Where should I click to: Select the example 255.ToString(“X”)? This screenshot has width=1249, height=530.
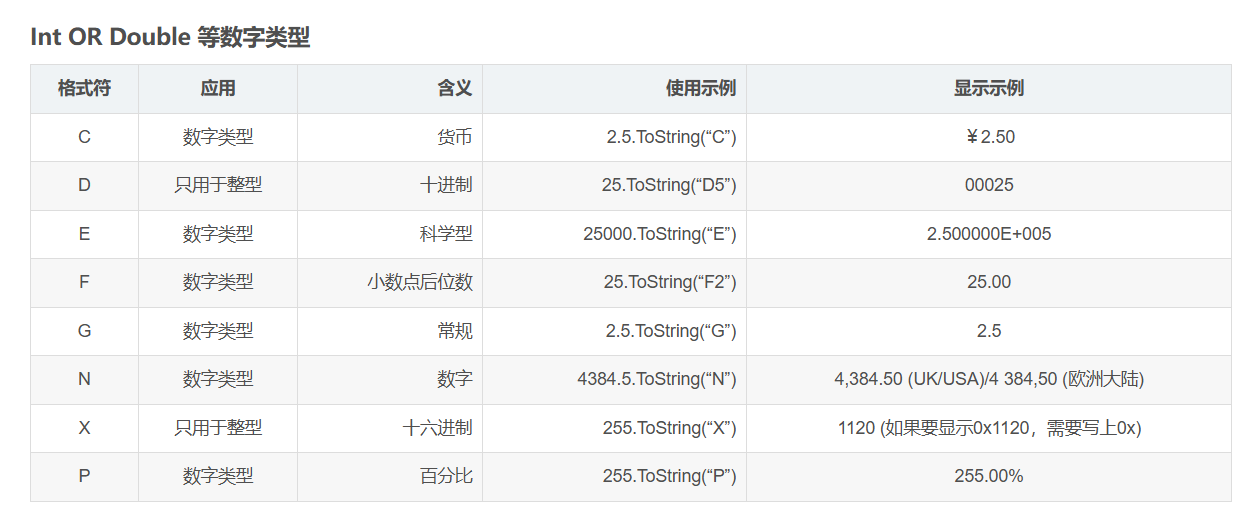pos(670,428)
